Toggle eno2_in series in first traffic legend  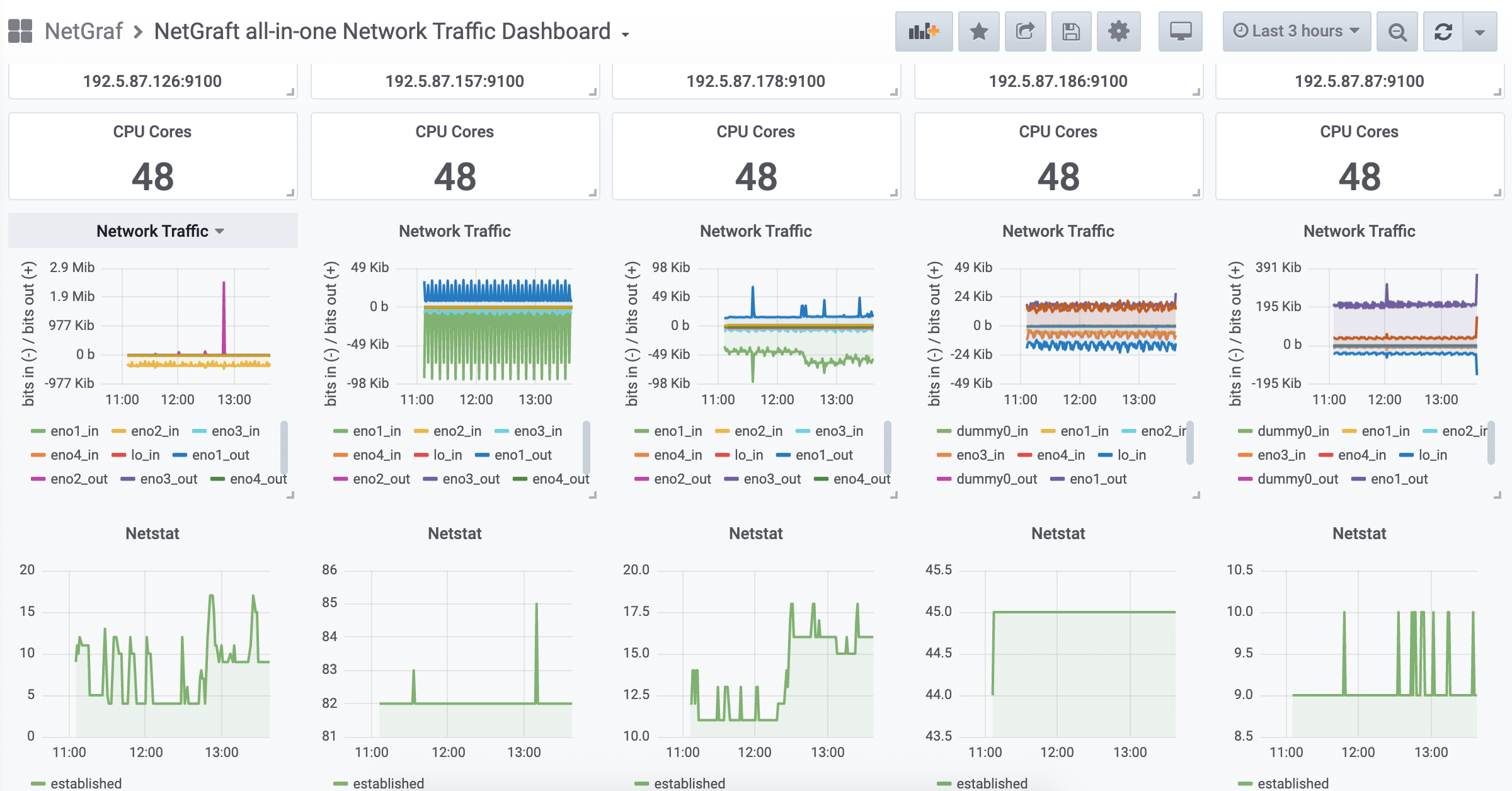pos(155,431)
